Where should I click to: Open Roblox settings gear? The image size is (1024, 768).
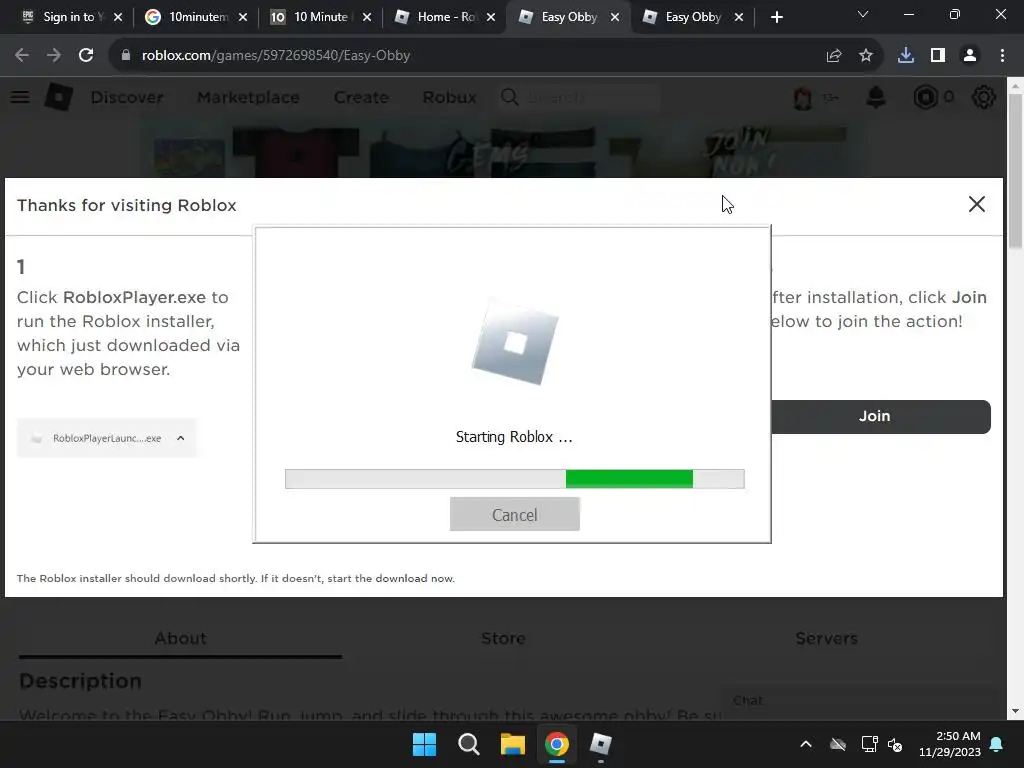[x=984, y=97]
